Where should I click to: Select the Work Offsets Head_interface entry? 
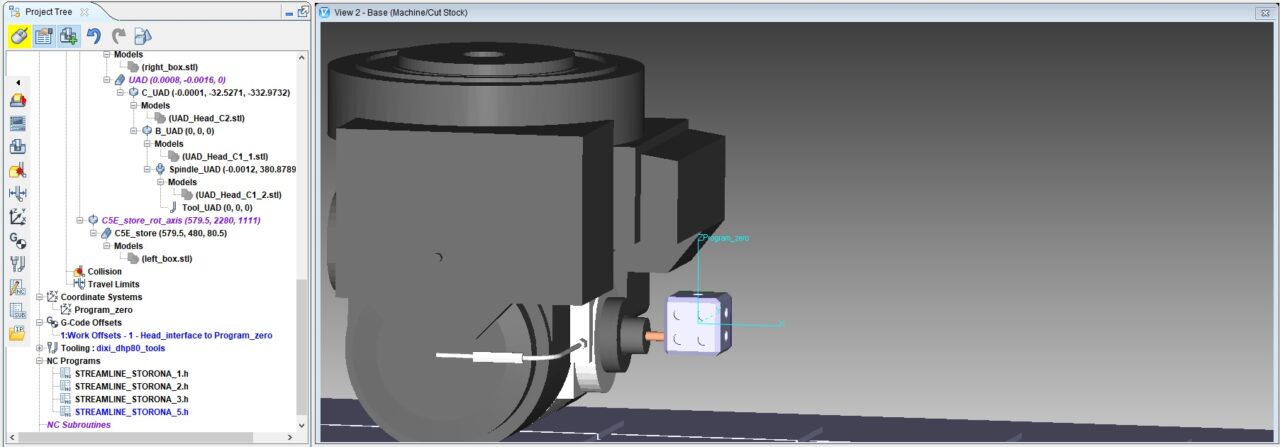pyautogui.click(x=166, y=336)
